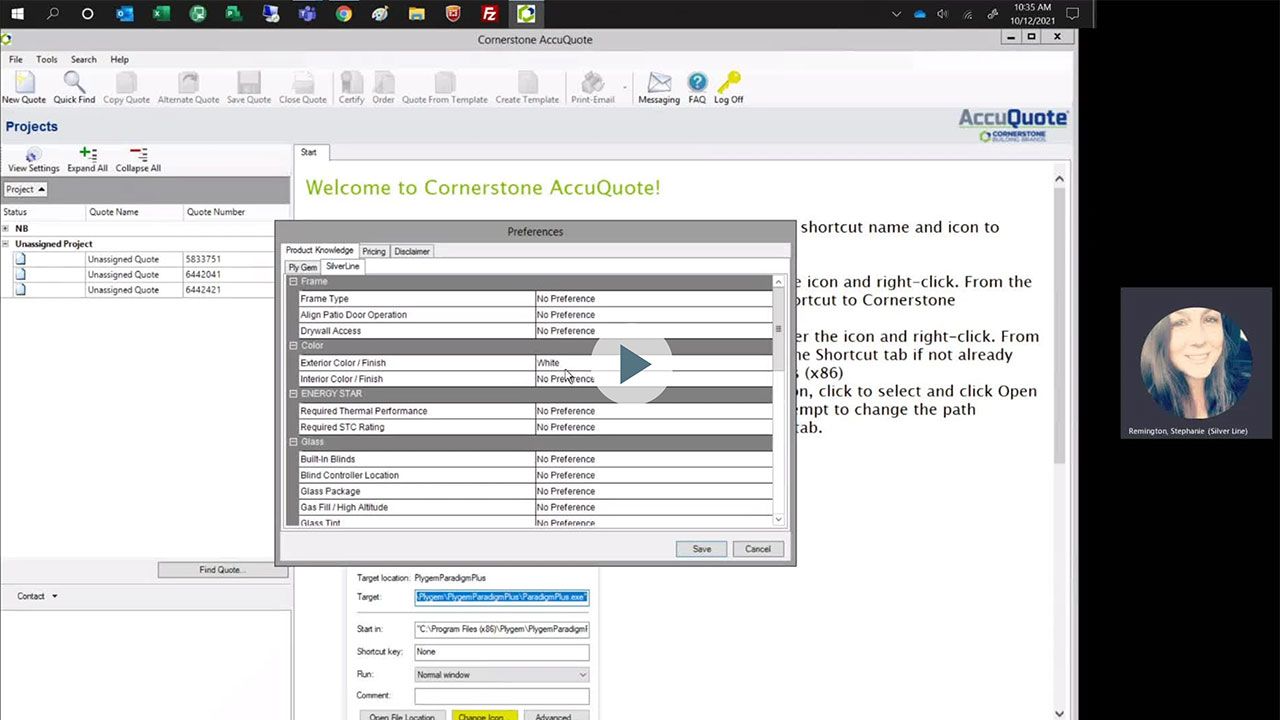
Task: Switch to the Ply Gem sub-tab
Action: (x=303, y=267)
